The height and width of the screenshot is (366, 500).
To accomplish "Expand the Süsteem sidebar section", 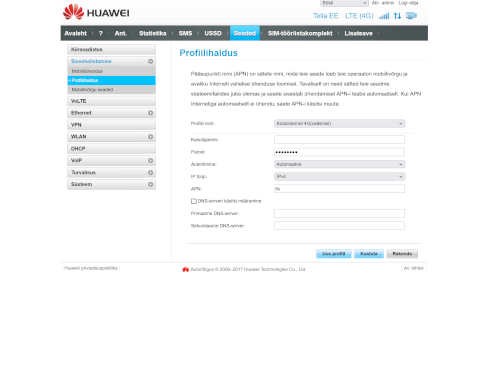I will [111, 184].
